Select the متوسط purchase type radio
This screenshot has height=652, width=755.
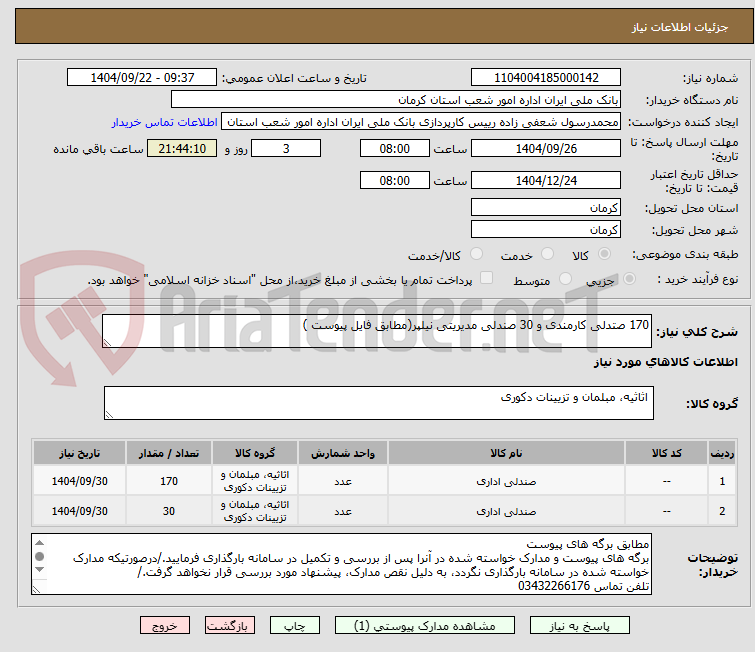pyautogui.click(x=565, y=278)
